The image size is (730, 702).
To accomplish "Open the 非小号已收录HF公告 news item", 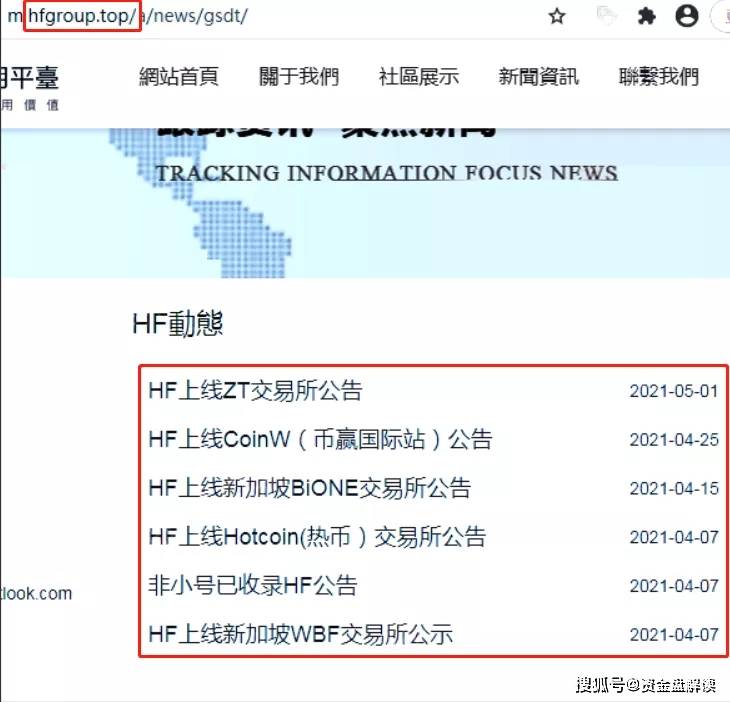I will point(252,586).
